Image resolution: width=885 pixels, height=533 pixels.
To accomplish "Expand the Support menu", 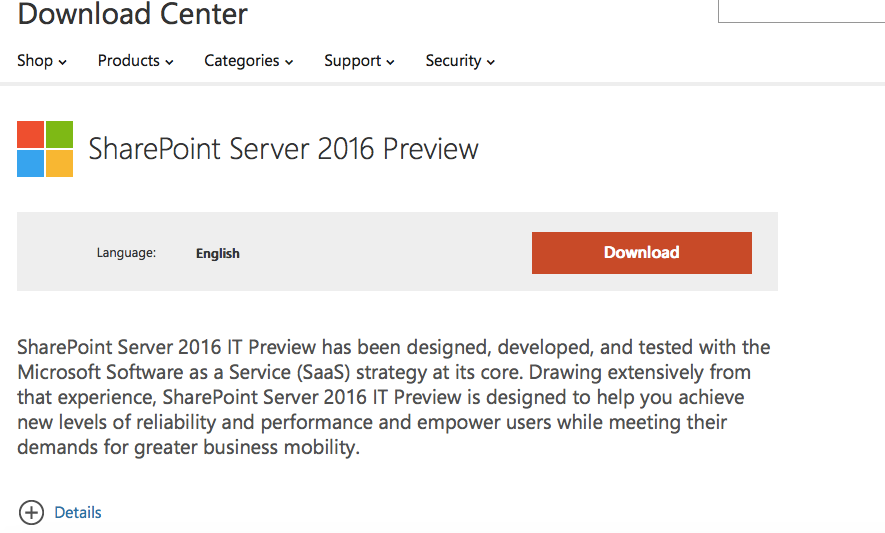I will point(360,60).
